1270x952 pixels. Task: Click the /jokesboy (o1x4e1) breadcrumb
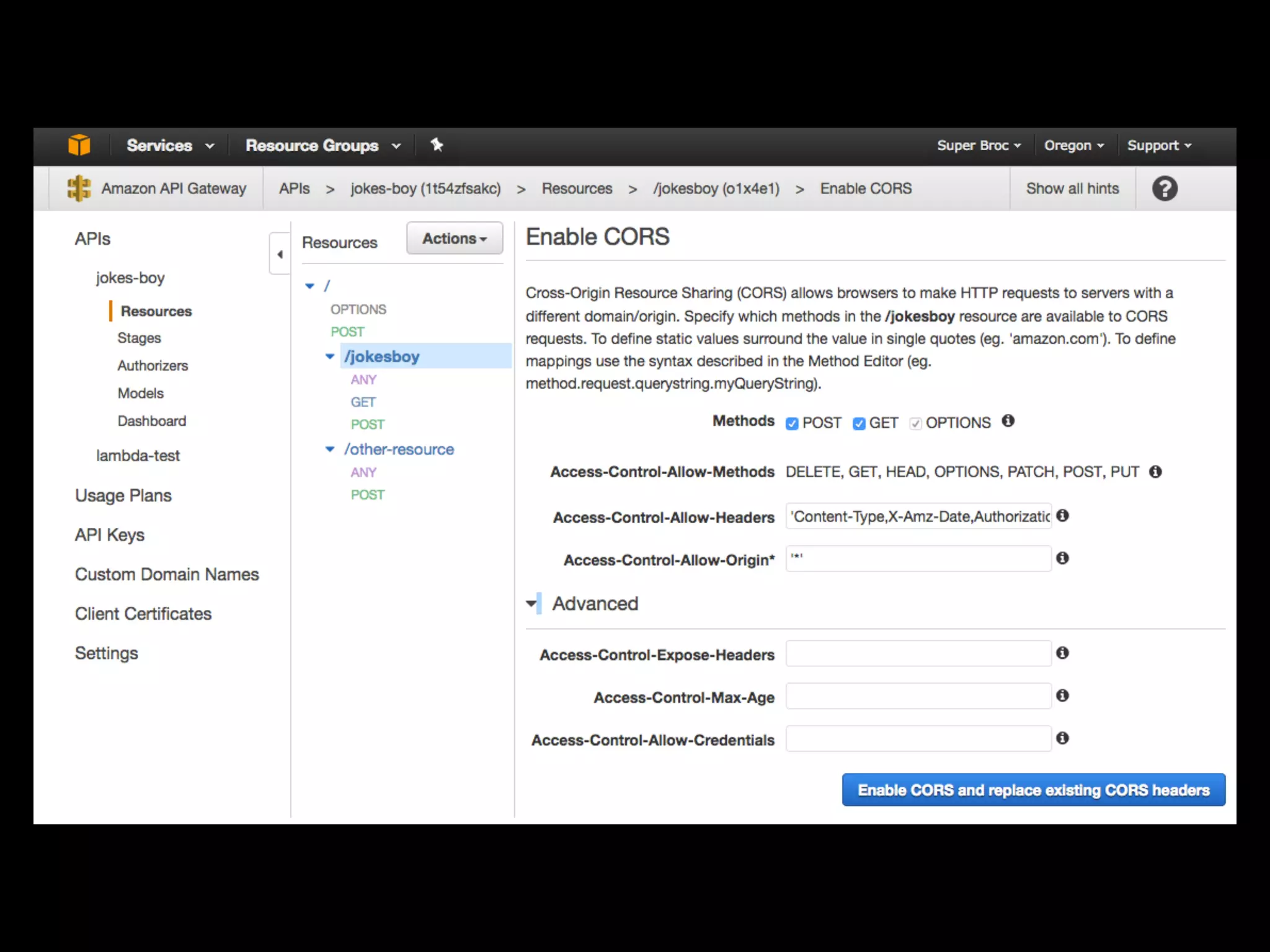pos(716,188)
